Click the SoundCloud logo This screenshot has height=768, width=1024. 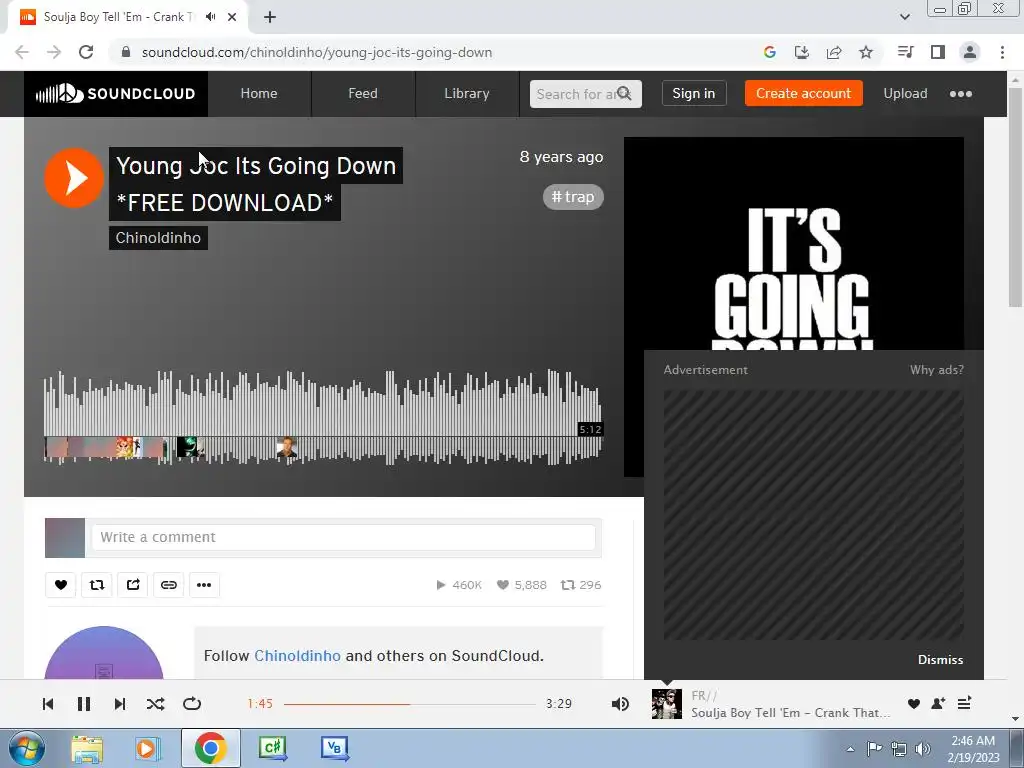pos(116,93)
